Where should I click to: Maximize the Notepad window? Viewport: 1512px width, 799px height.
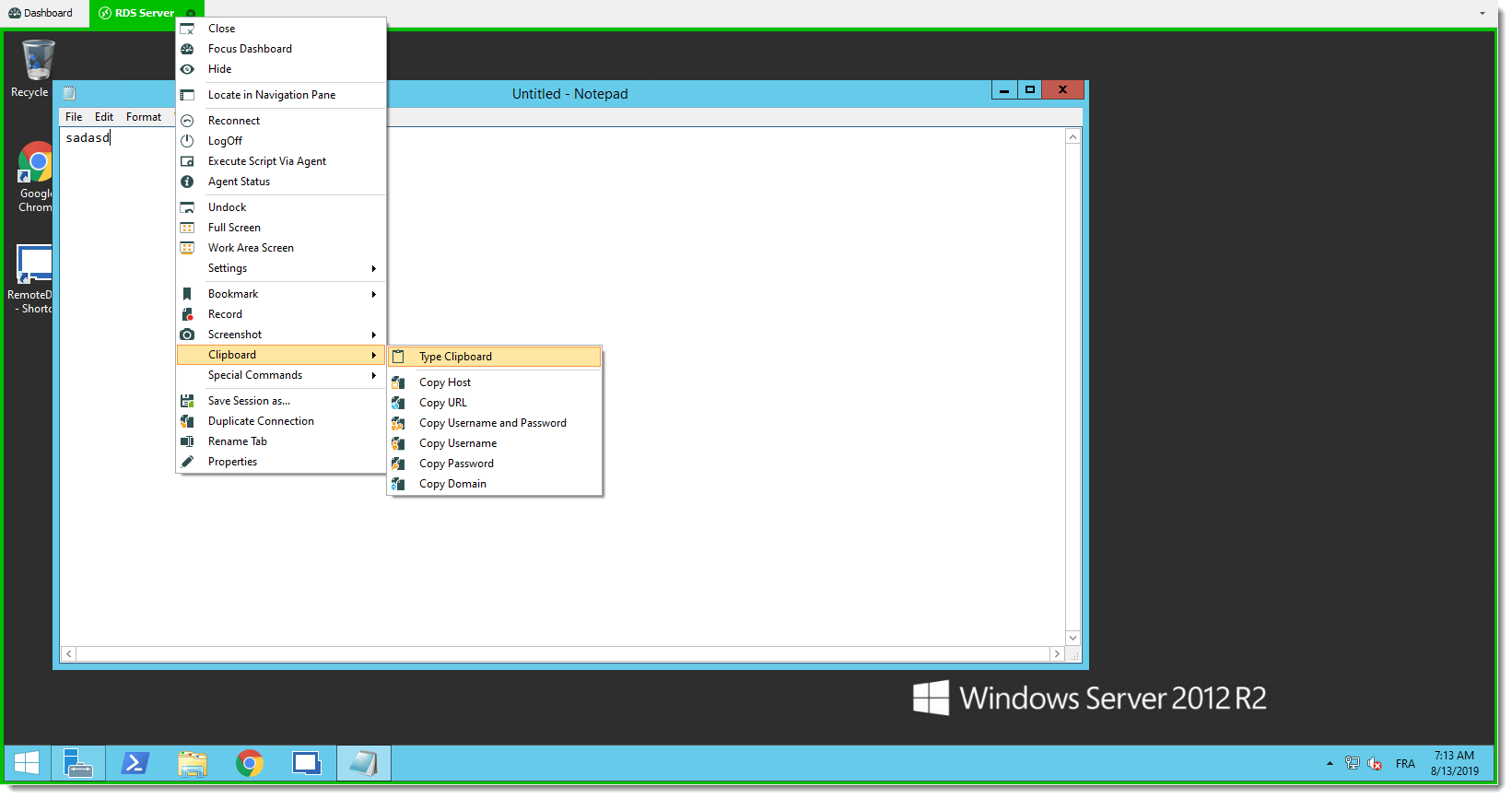pyautogui.click(x=1030, y=90)
